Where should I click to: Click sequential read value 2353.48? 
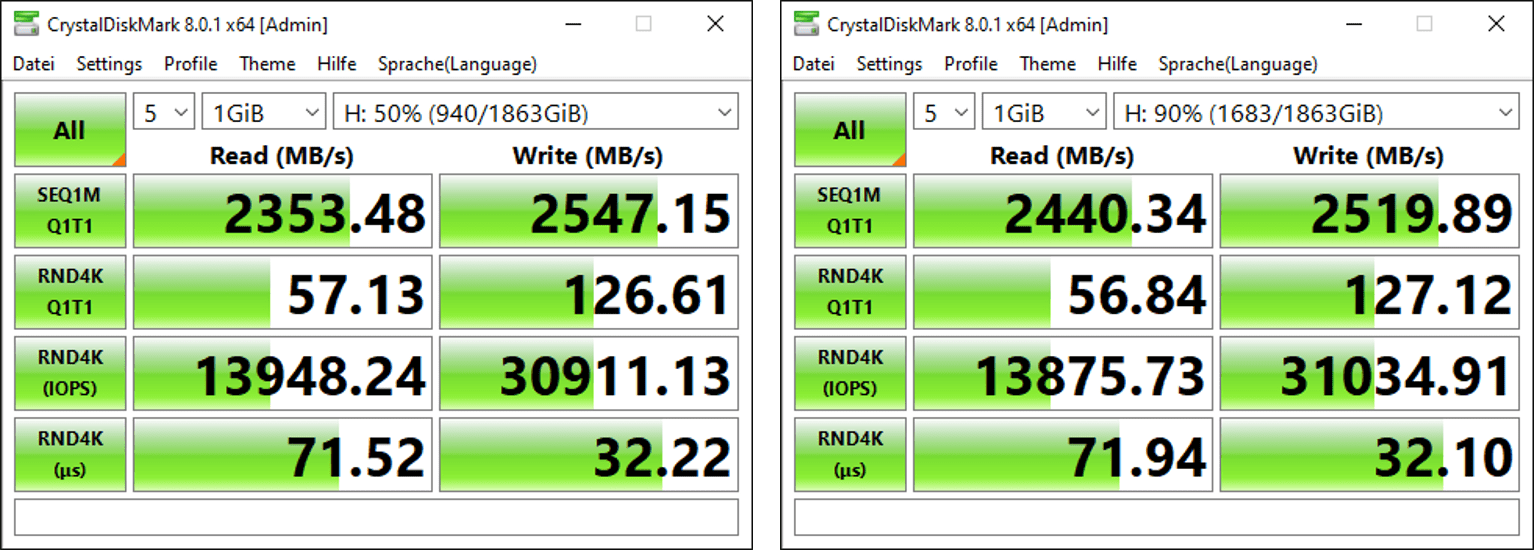(x=283, y=211)
